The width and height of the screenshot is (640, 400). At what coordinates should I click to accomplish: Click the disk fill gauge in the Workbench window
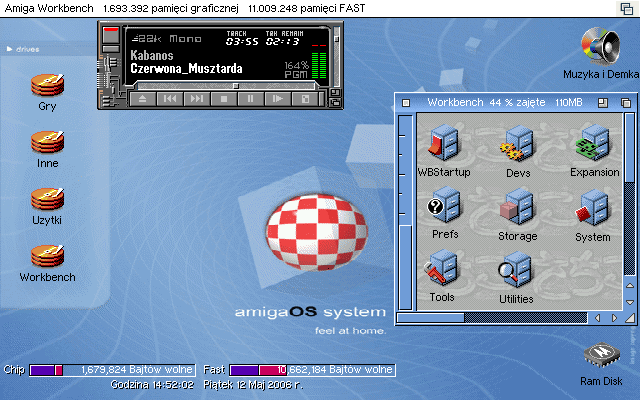point(405,212)
